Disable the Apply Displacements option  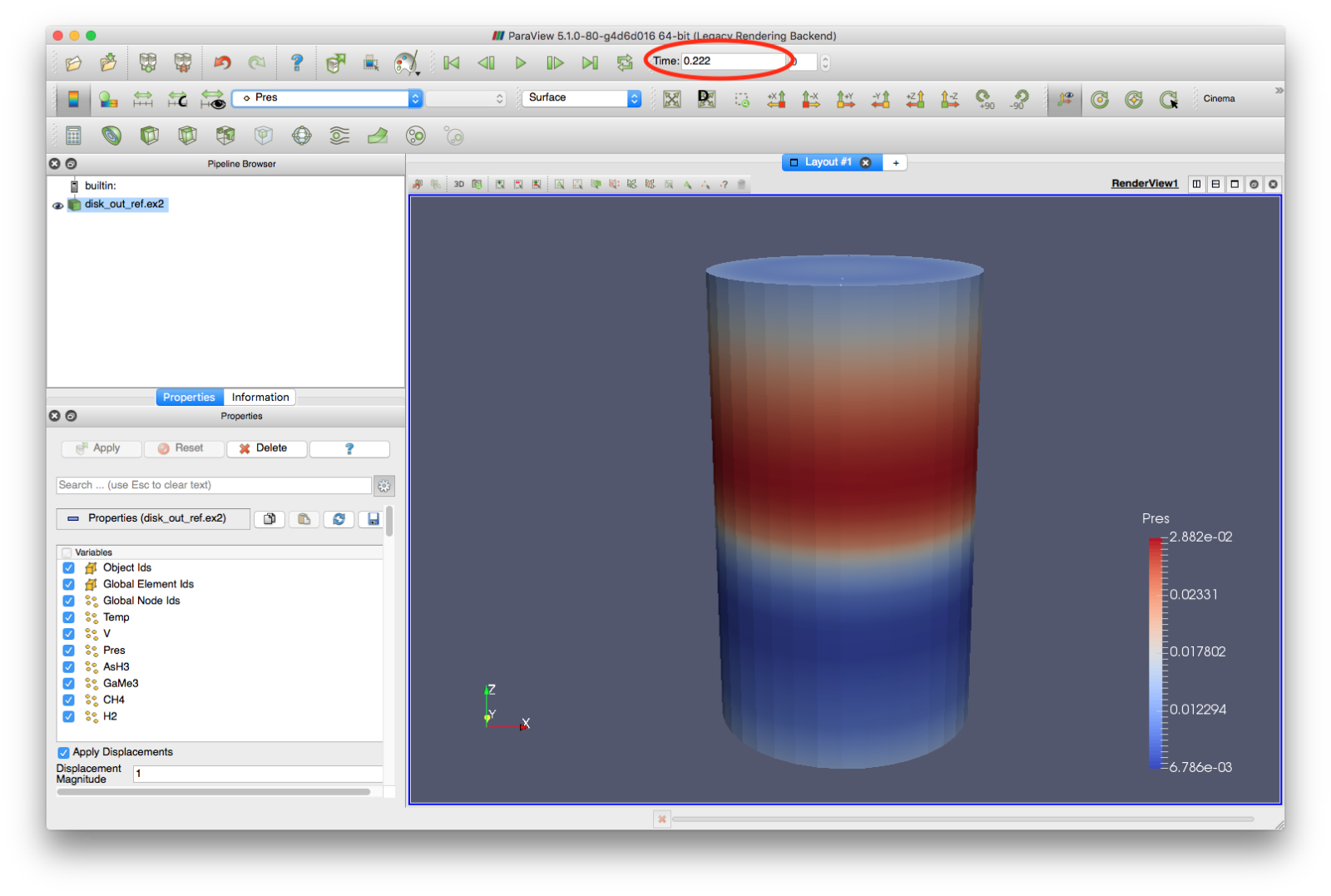pos(64,752)
